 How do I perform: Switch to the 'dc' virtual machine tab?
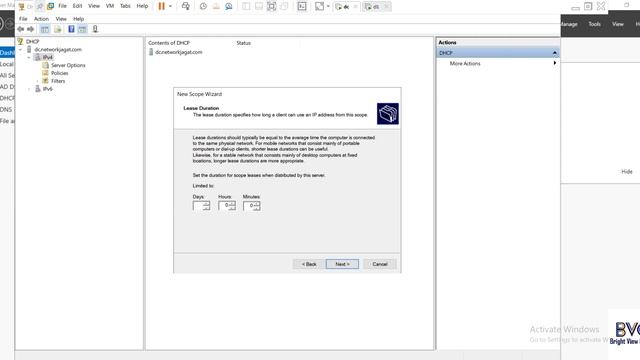pos(346,7)
